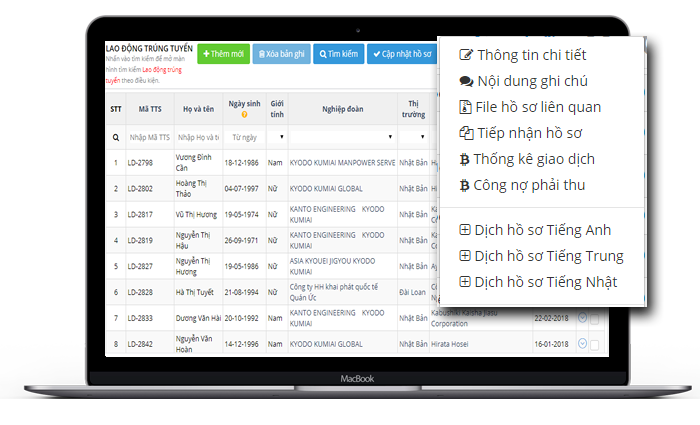
Task: Open the Giới tính filter dropdown
Action: 279,137
